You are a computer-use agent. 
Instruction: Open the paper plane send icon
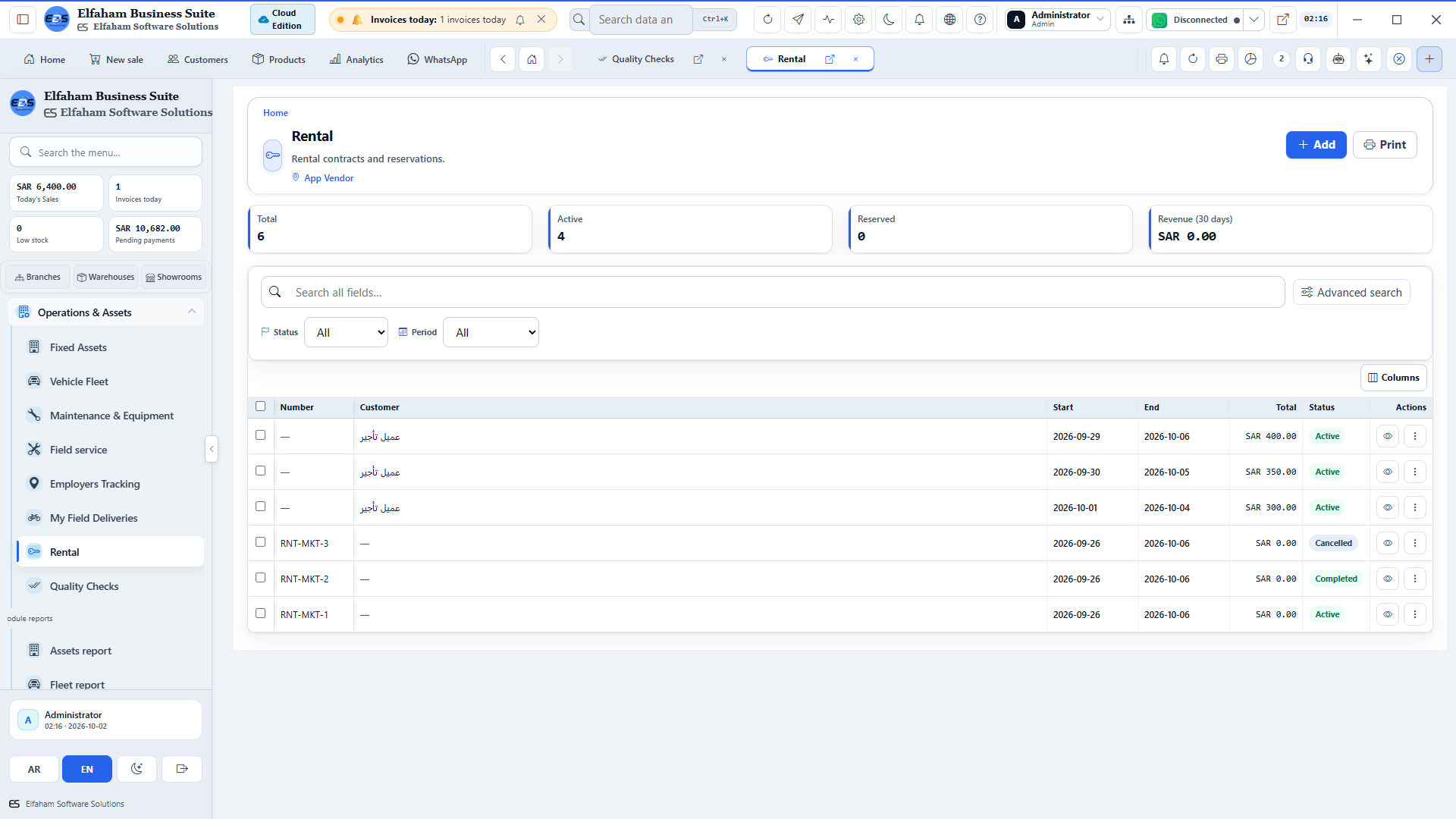(798, 20)
